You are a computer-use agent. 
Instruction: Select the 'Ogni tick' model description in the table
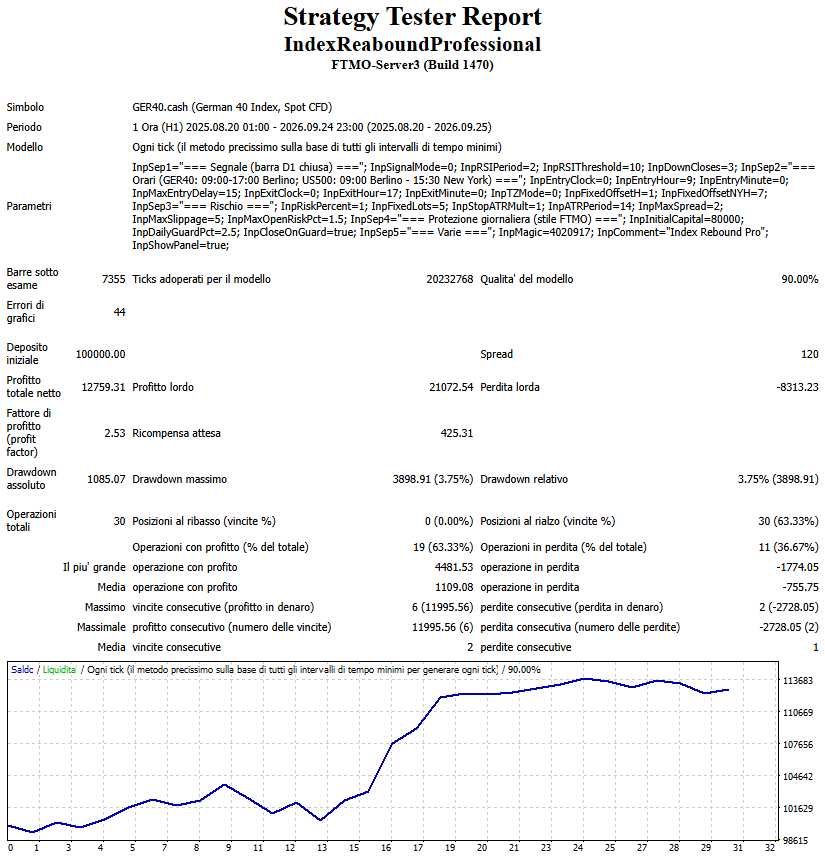click(x=317, y=147)
